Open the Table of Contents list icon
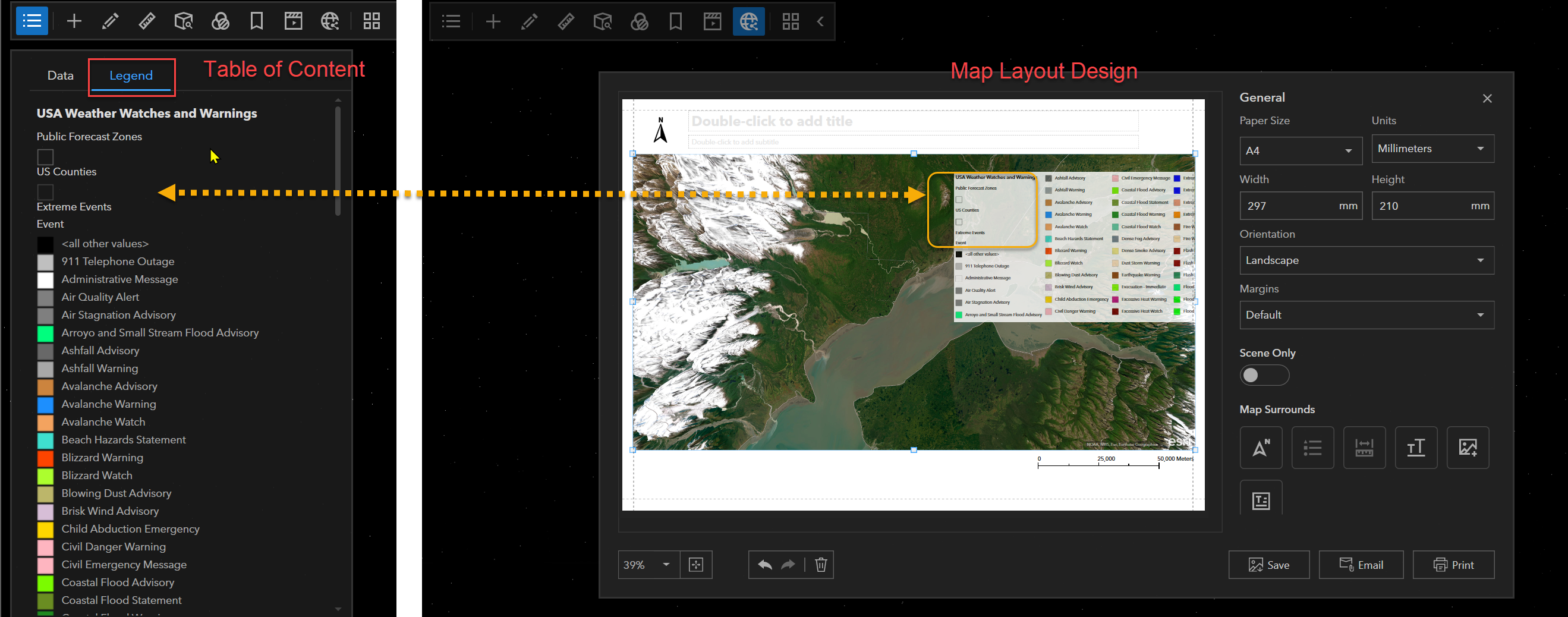1568x617 pixels. (32, 21)
